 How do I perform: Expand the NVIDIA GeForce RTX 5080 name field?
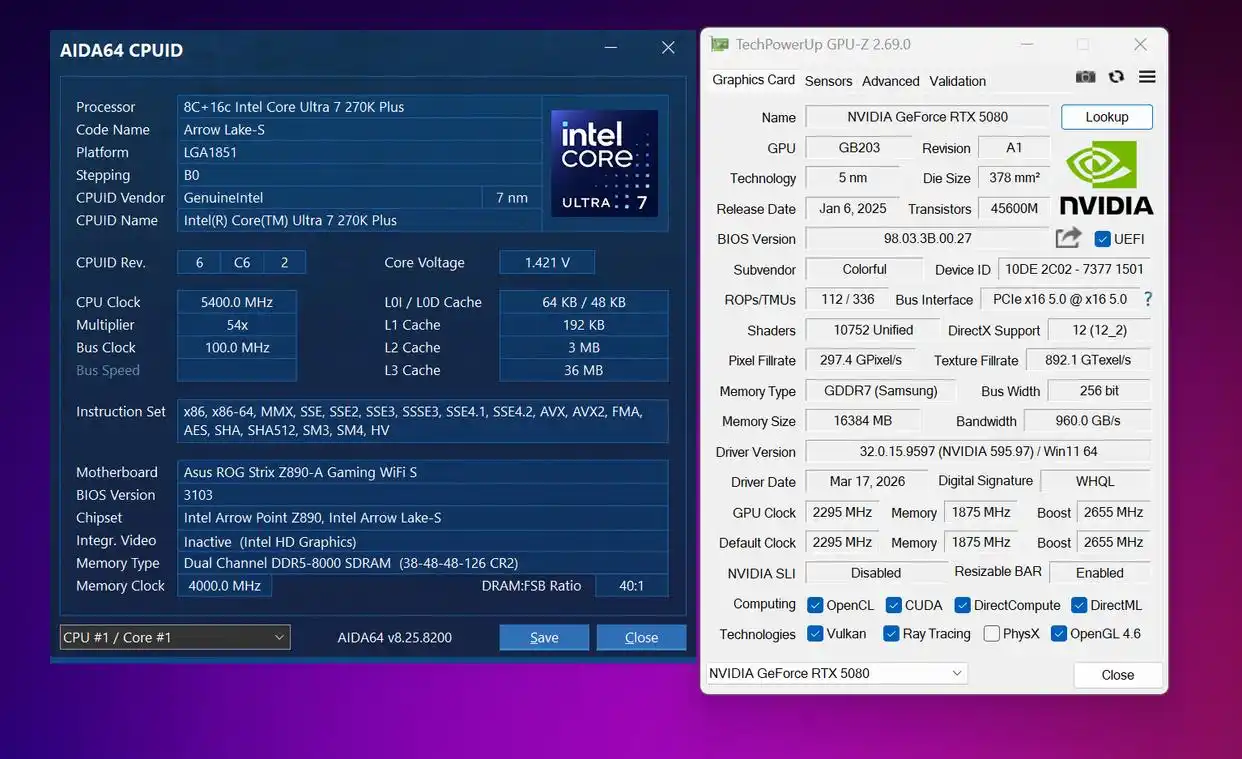point(926,116)
